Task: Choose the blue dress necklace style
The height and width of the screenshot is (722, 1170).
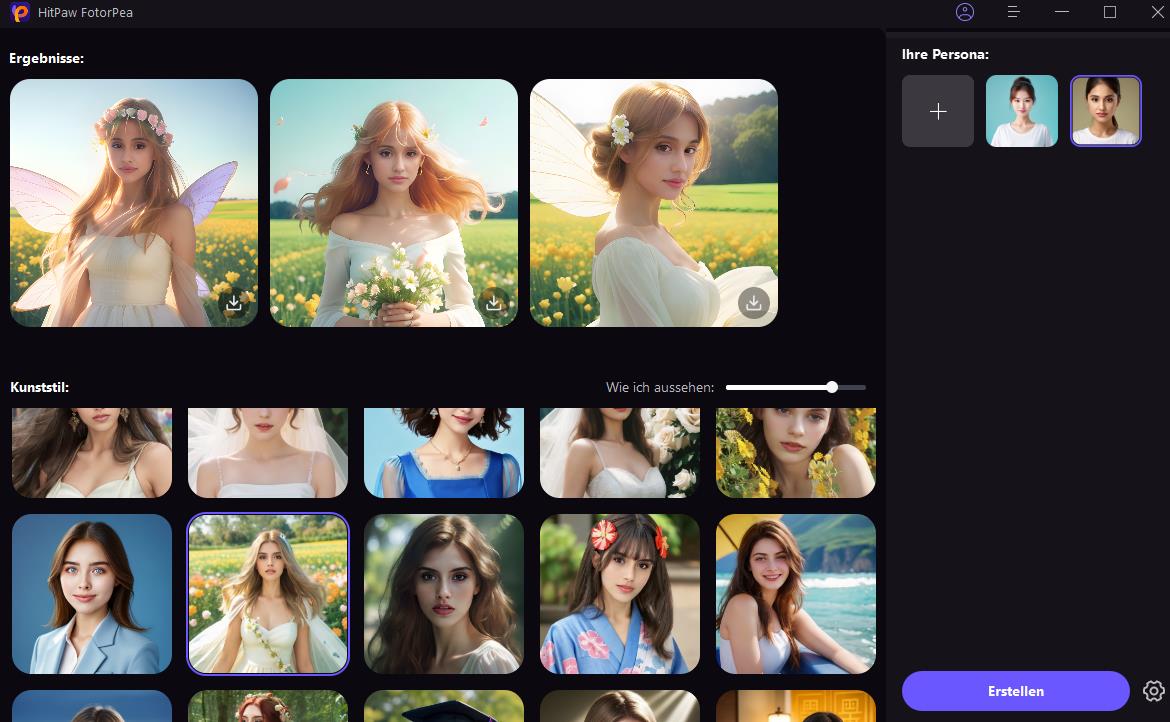Action: point(444,452)
